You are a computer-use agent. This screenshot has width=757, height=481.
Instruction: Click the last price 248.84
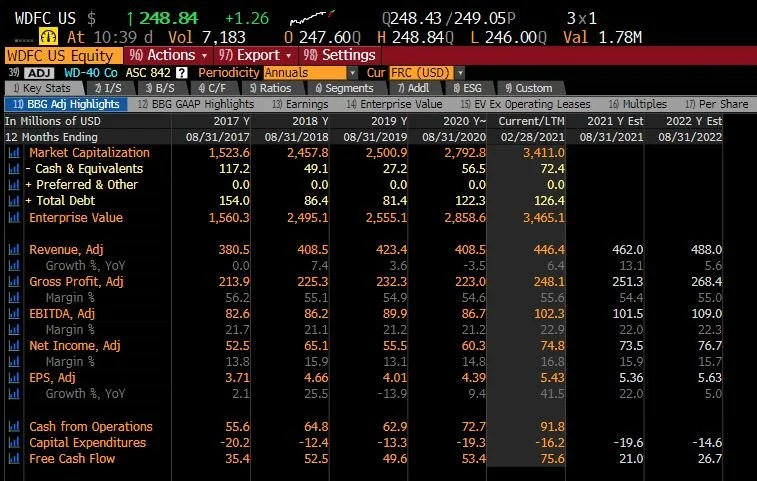point(168,18)
